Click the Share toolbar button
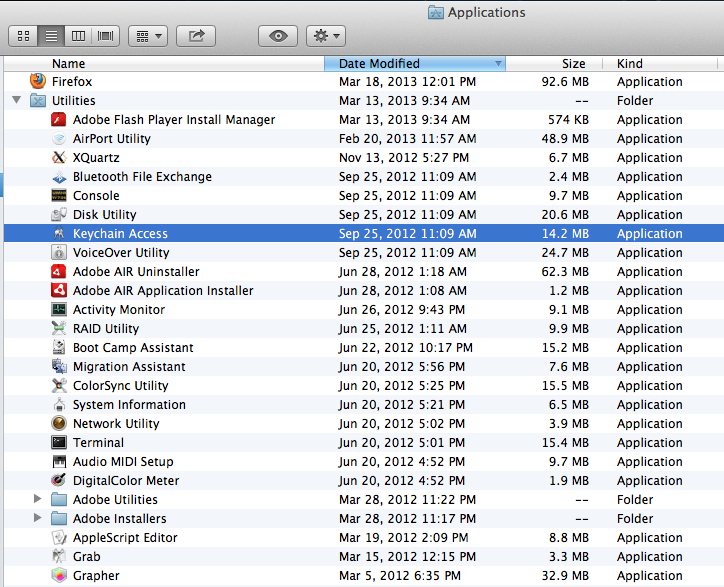Image resolution: width=724 pixels, height=587 pixels. click(x=196, y=36)
